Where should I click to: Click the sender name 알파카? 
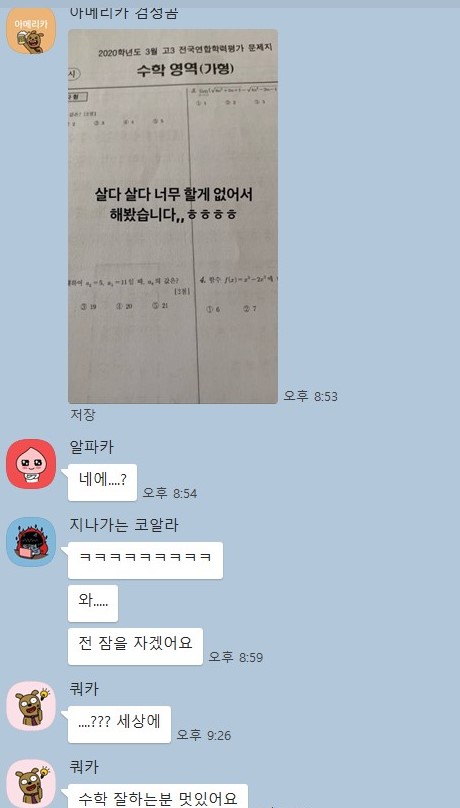pos(91,447)
